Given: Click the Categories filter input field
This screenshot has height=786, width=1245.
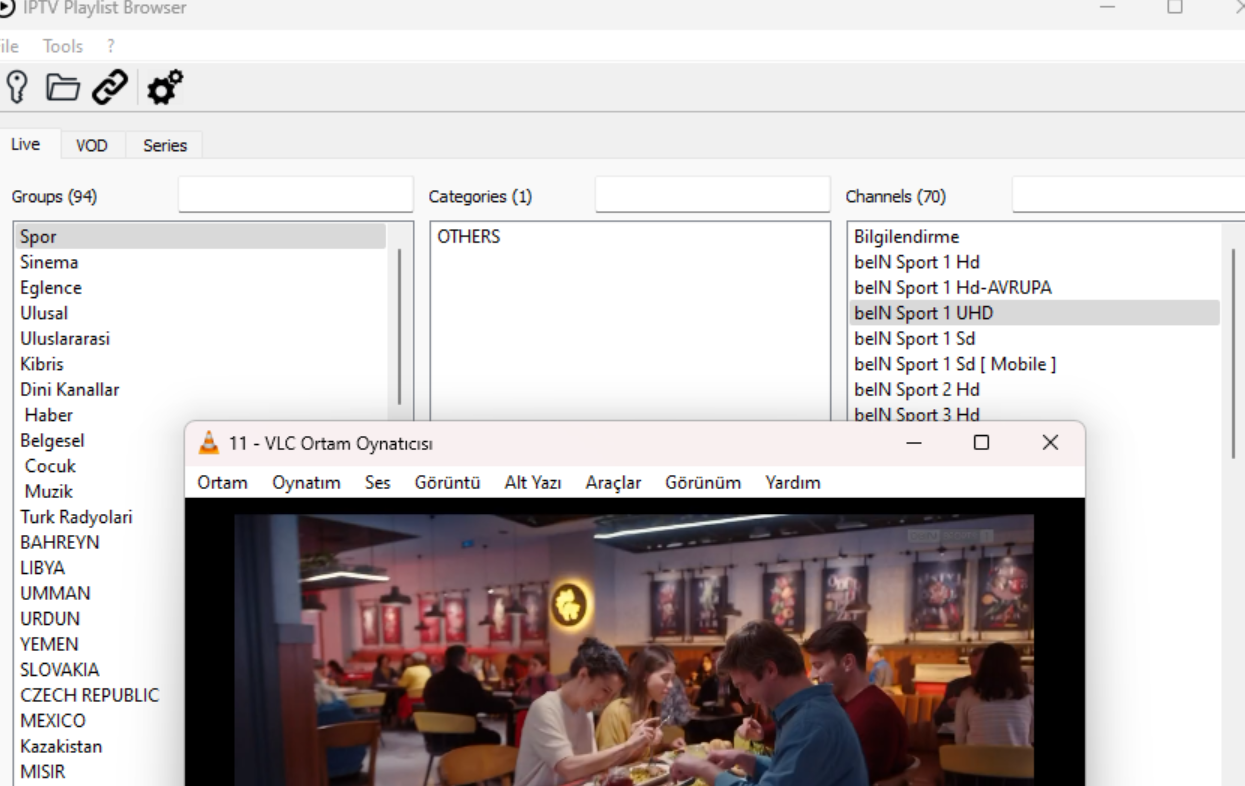Looking at the screenshot, I should (712, 195).
